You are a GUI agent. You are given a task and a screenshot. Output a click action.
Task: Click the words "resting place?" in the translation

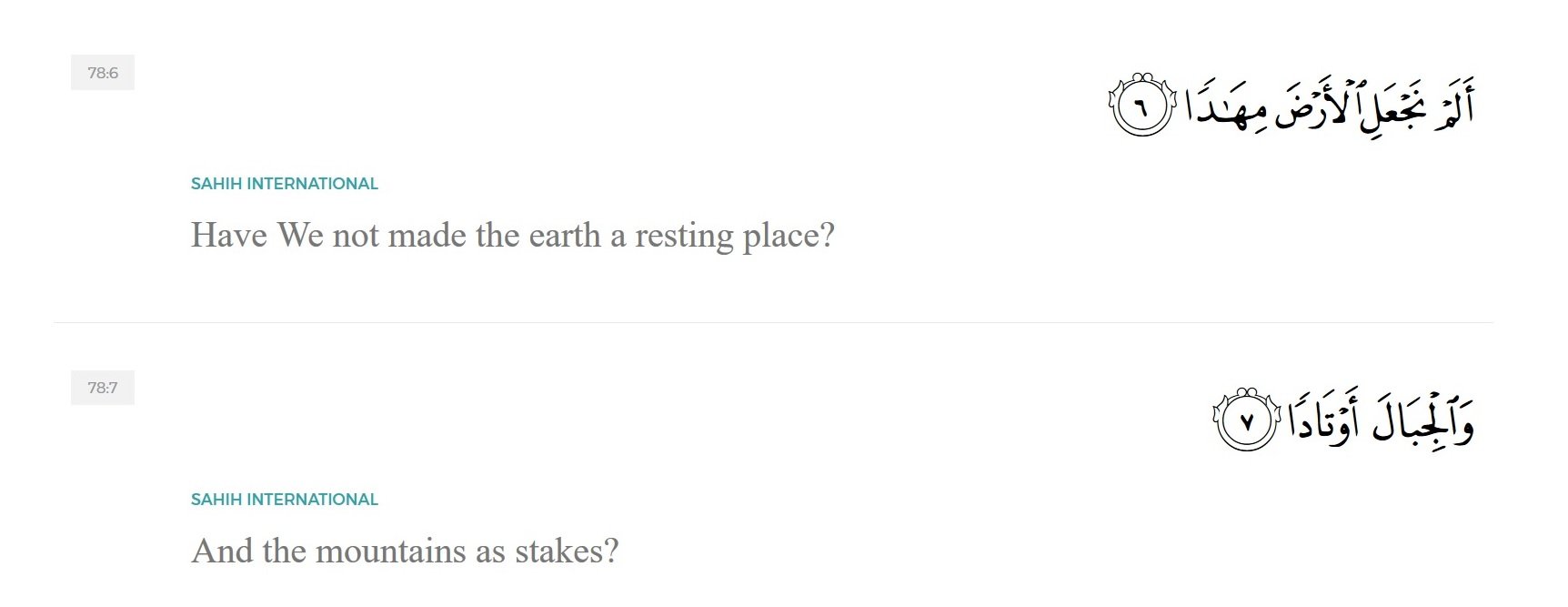click(x=734, y=236)
